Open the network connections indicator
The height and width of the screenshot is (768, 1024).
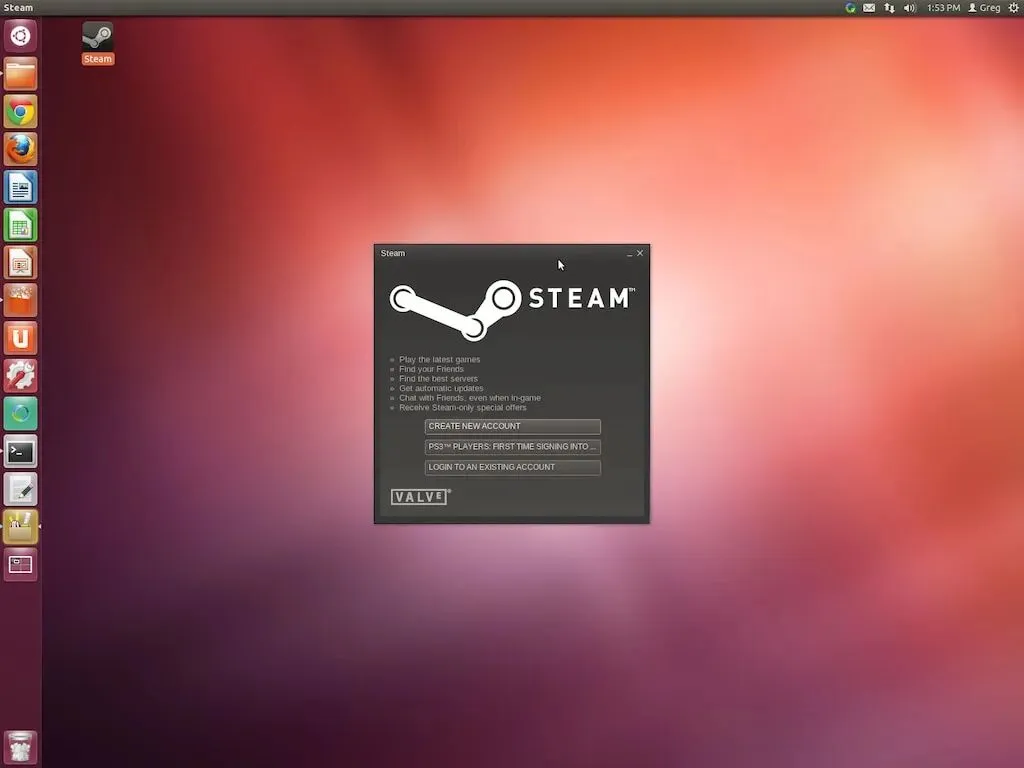(x=889, y=8)
